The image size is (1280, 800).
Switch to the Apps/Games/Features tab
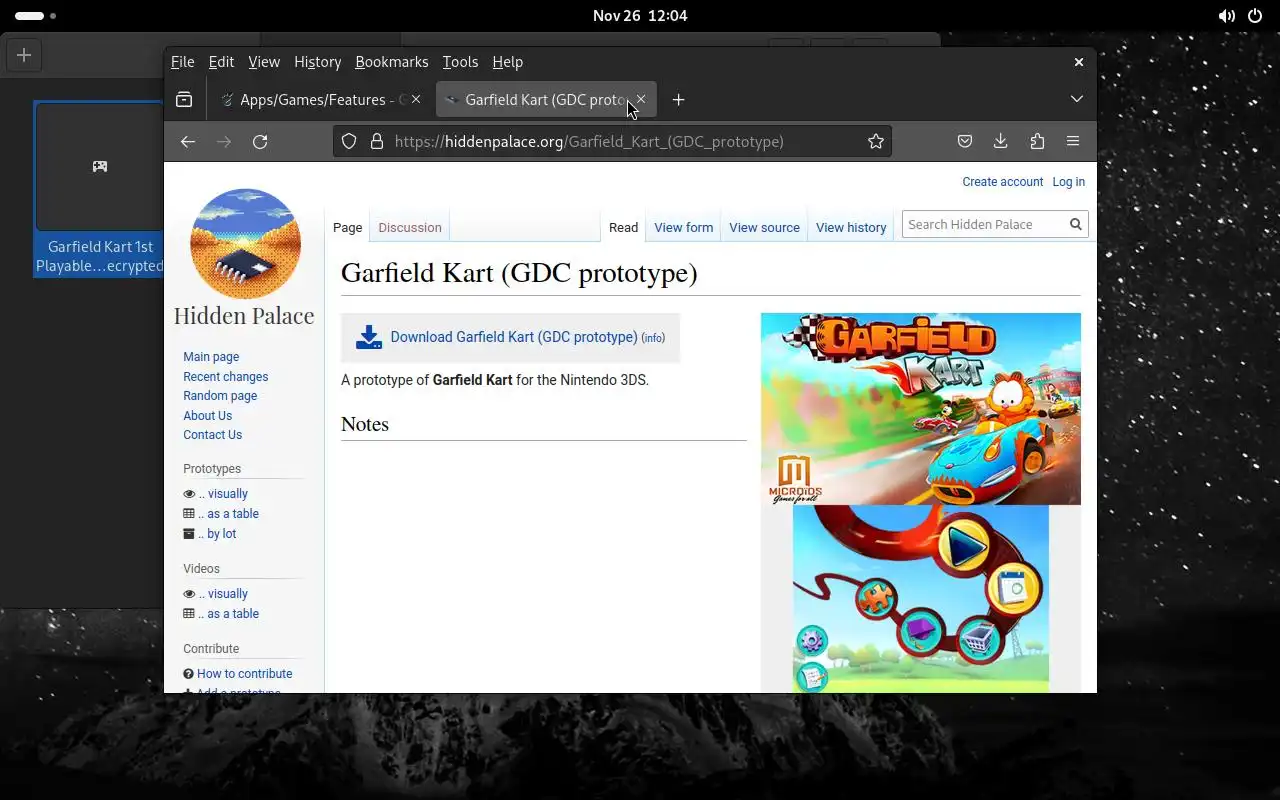(321, 100)
